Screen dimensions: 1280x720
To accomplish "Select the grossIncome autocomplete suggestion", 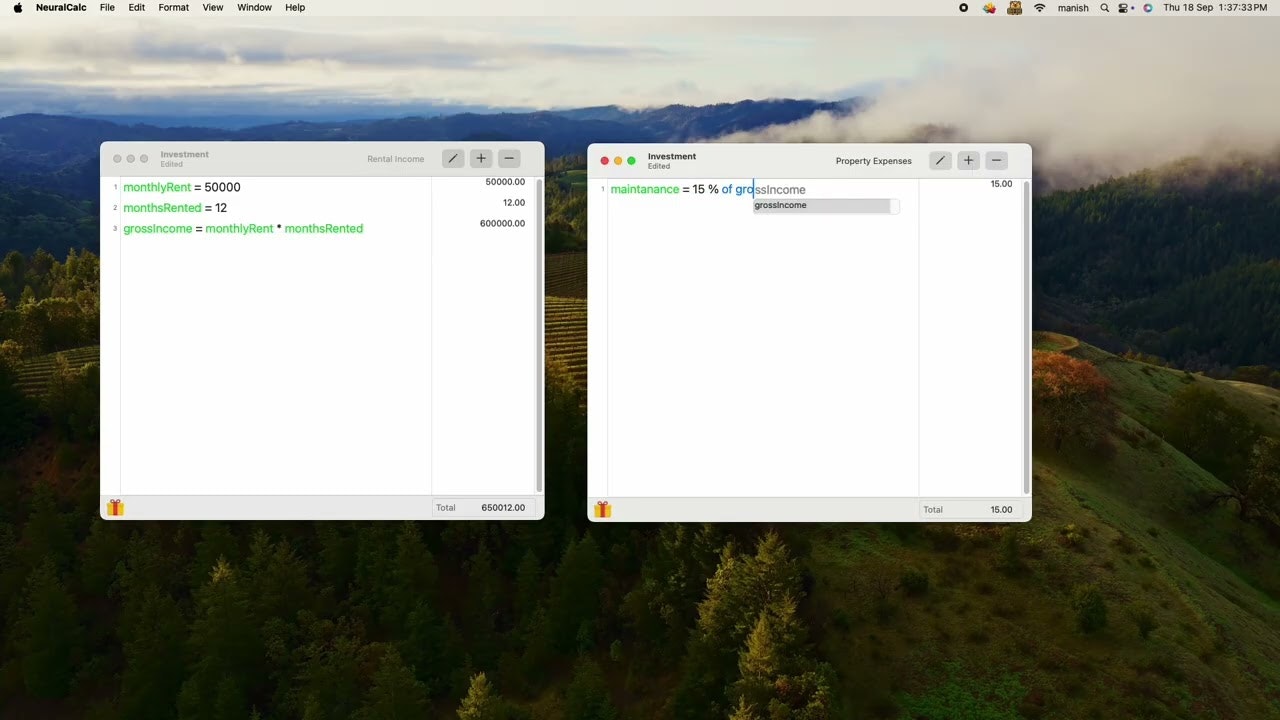I will (x=822, y=205).
